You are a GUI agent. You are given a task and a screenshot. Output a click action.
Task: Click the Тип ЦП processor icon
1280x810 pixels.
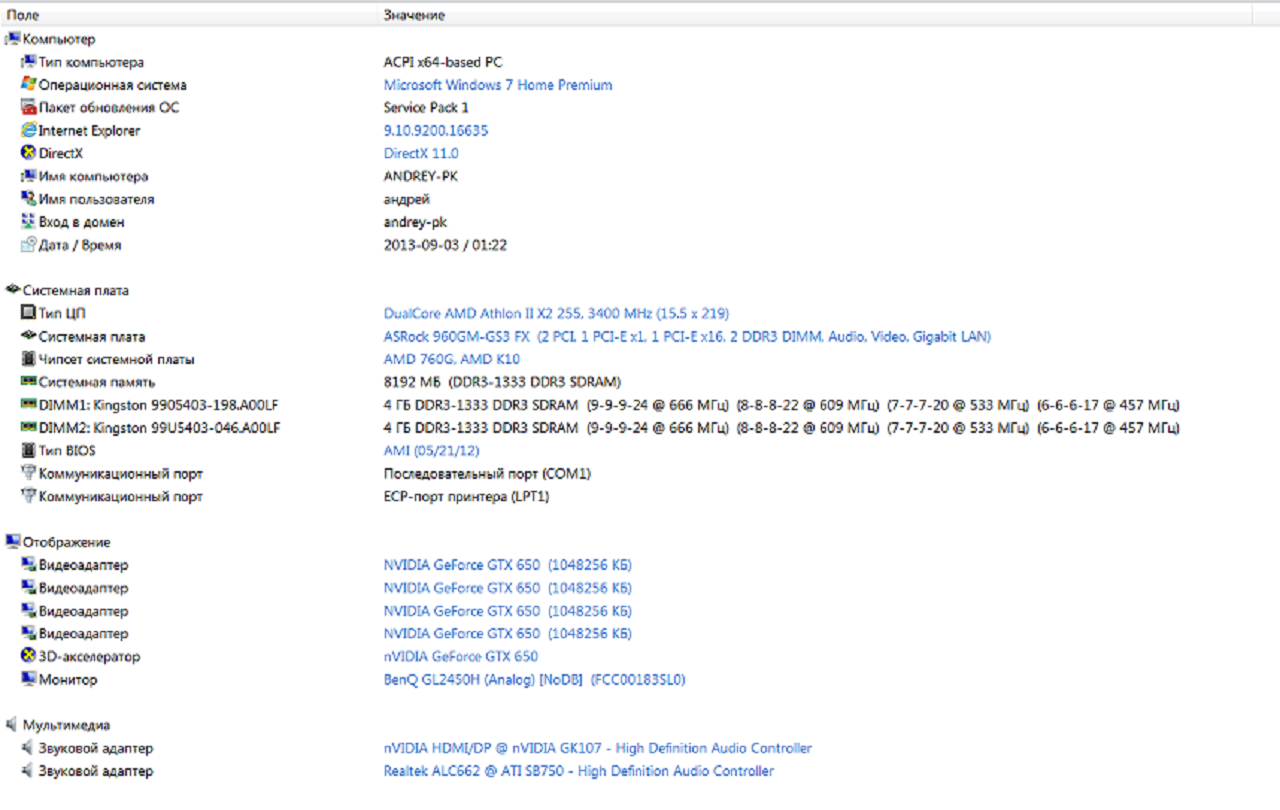click(x=28, y=313)
